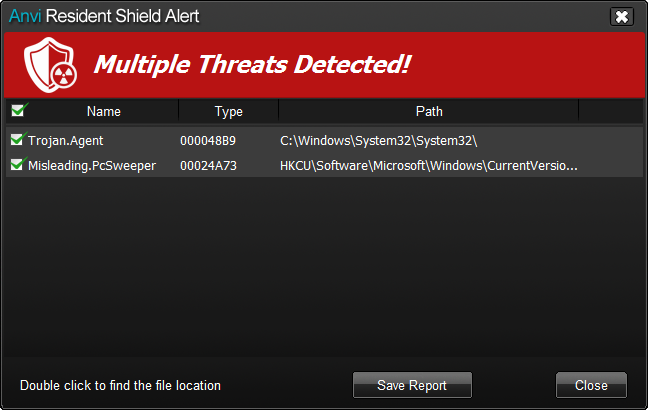
Task: Sort by the Path column header
Action: pos(429,111)
